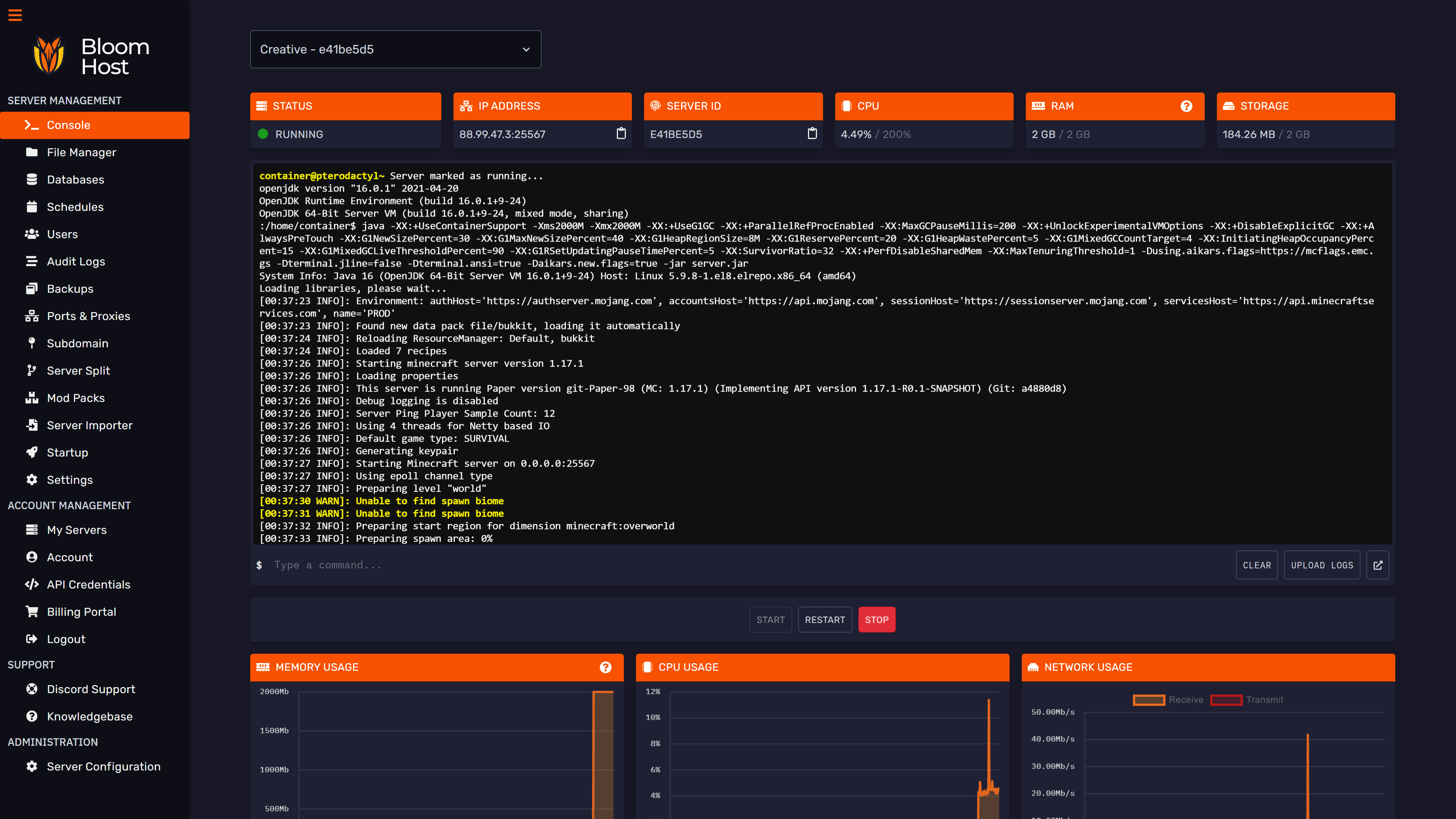This screenshot has height=819, width=1456.
Task: Clear the console with CLEAR button
Action: click(x=1256, y=565)
